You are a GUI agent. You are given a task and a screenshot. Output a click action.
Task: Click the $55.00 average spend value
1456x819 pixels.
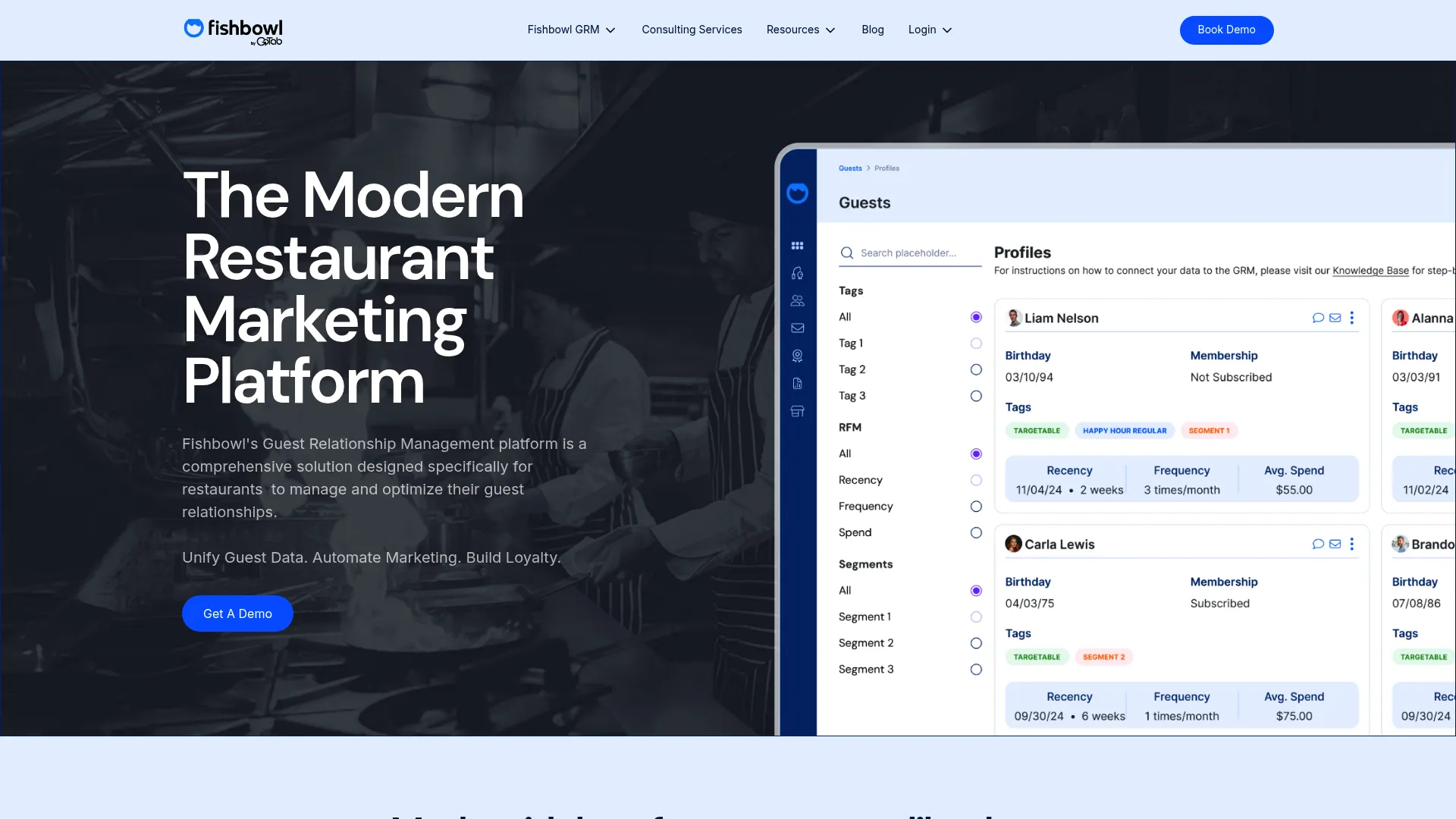1294,490
